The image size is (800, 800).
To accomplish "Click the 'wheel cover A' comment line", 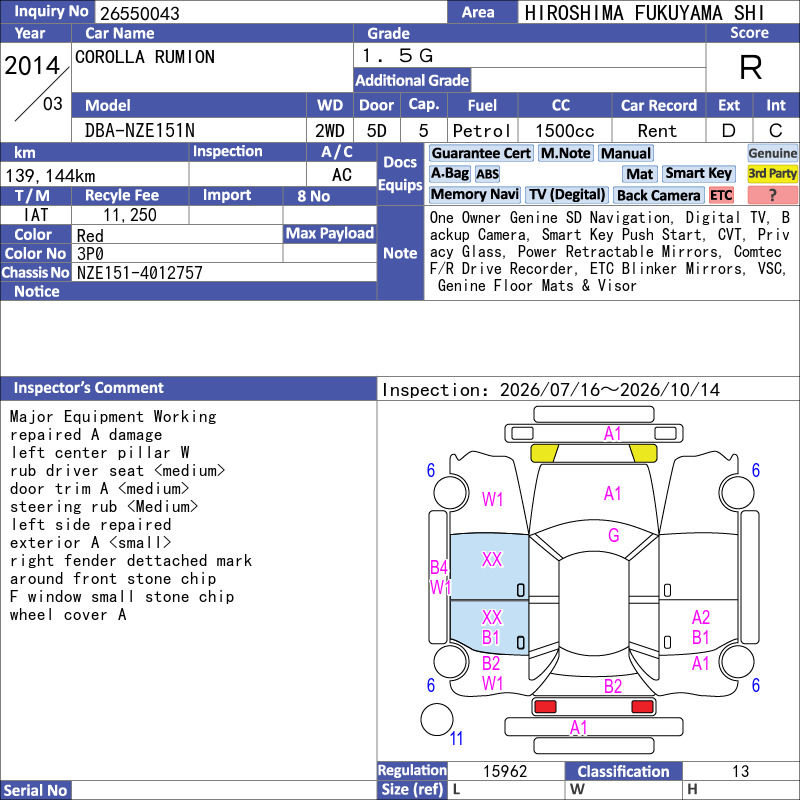I will [68, 615].
